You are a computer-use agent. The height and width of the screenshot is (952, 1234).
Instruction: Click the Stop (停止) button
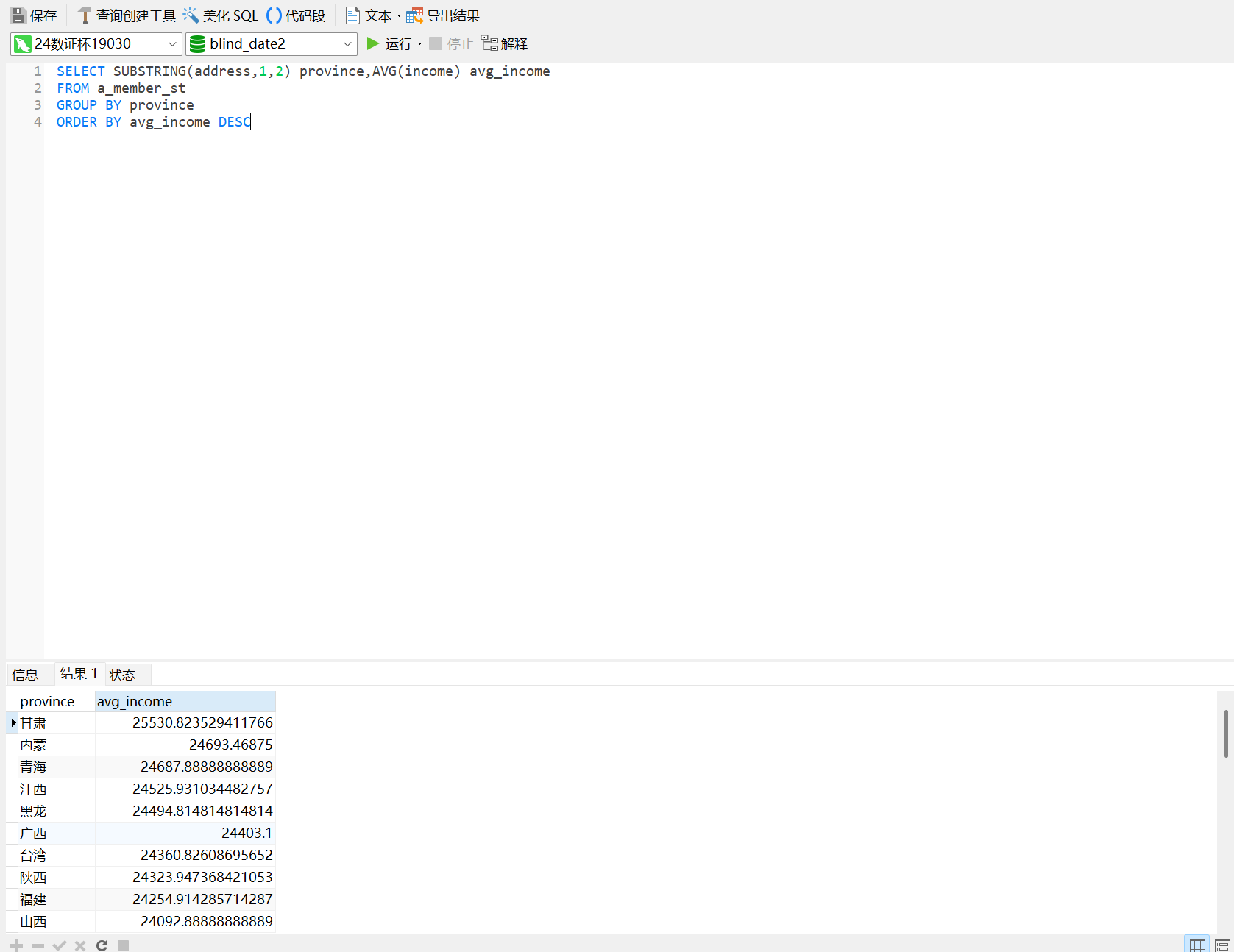[x=451, y=43]
